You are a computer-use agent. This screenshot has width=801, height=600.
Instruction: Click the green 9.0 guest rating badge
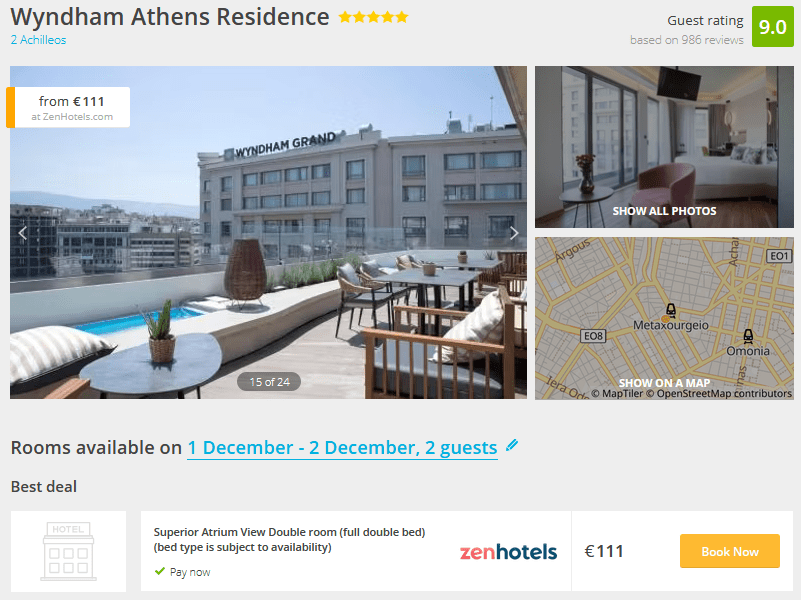coord(772,27)
